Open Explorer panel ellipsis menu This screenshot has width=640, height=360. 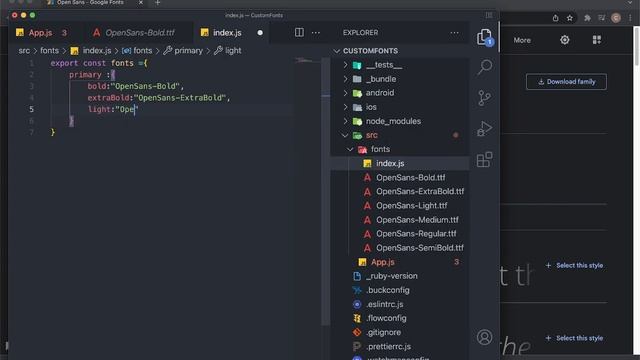[454, 33]
